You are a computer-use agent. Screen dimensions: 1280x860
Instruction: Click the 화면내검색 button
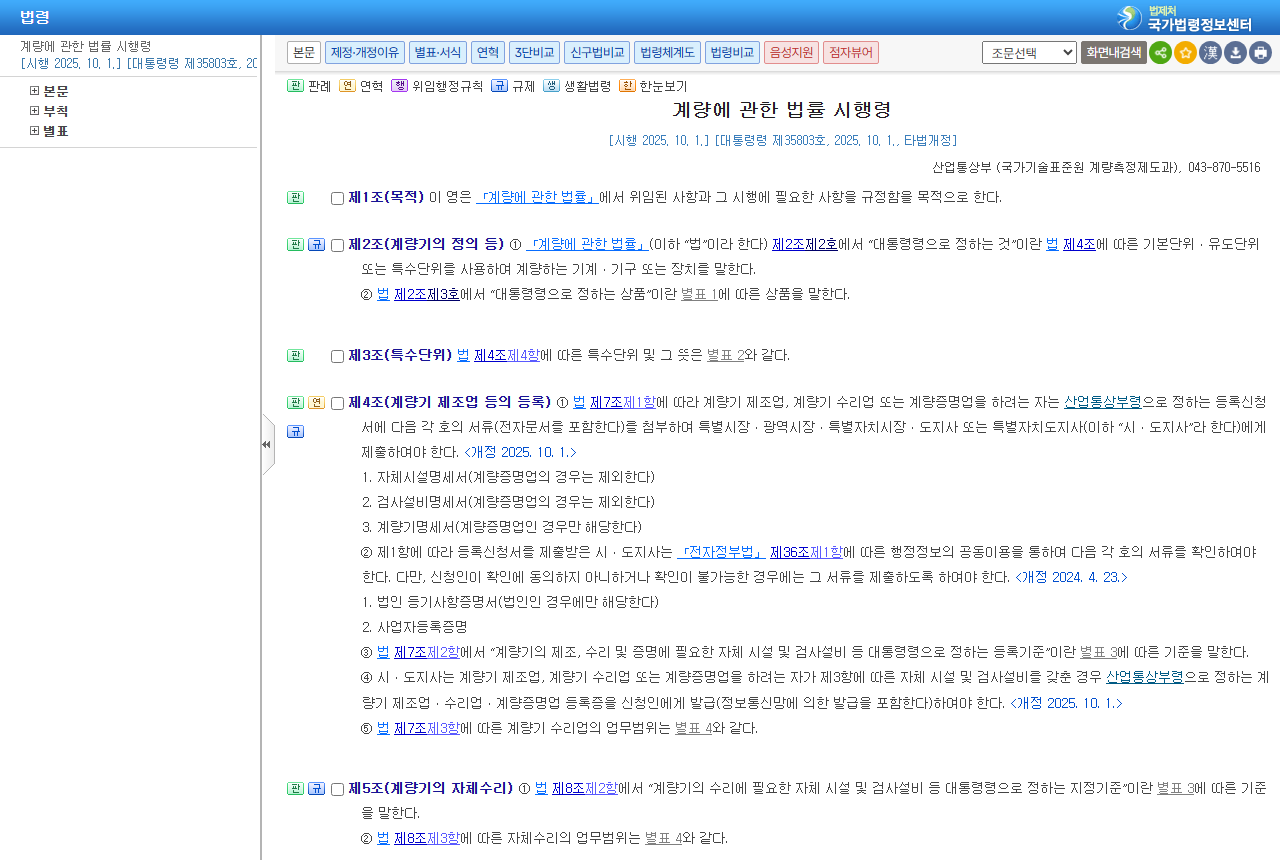pos(1113,52)
